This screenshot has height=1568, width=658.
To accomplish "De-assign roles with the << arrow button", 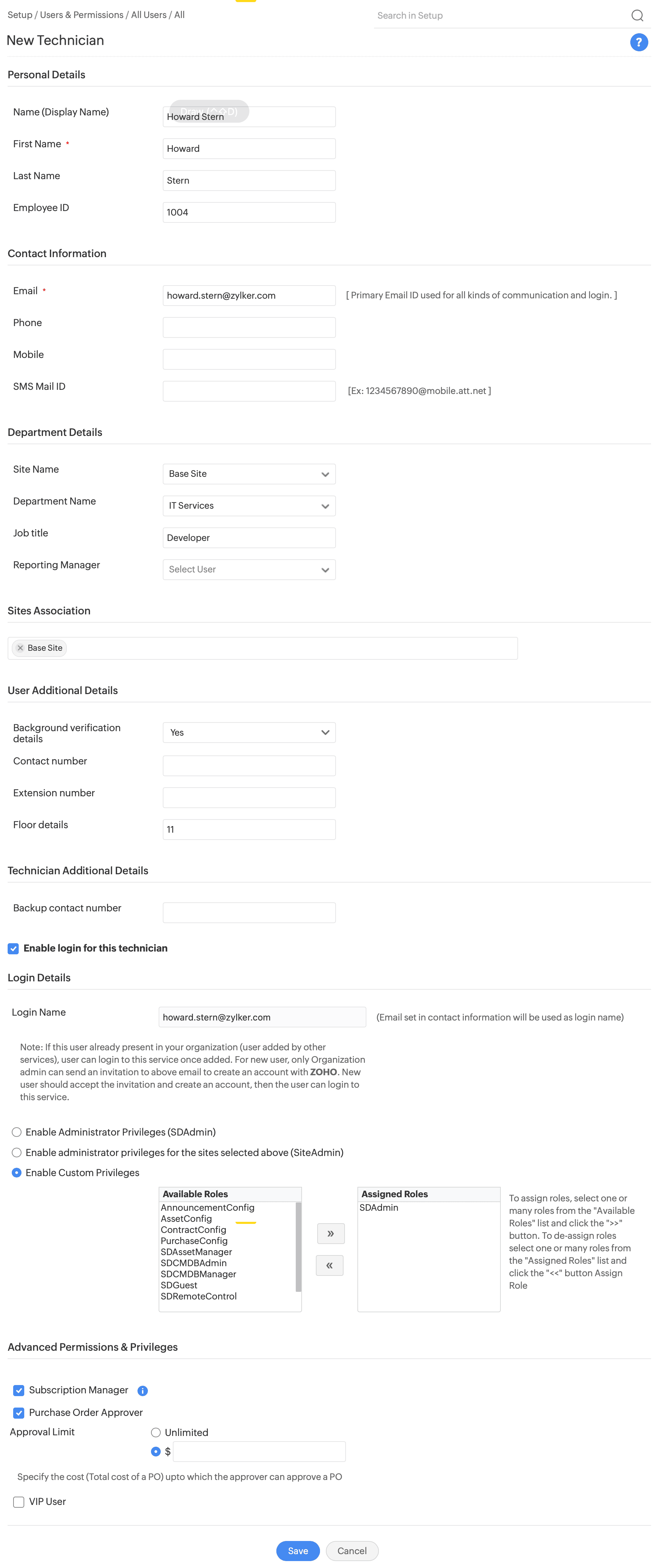I will pyautogui.click(x=329, y=1265).
